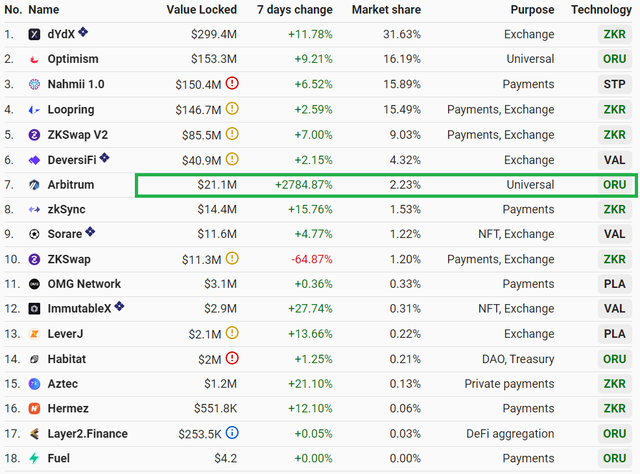Click the VAL technology badge for DeversiFi
The height and width of the screenshot is (474, 640).
click(615, 160)
